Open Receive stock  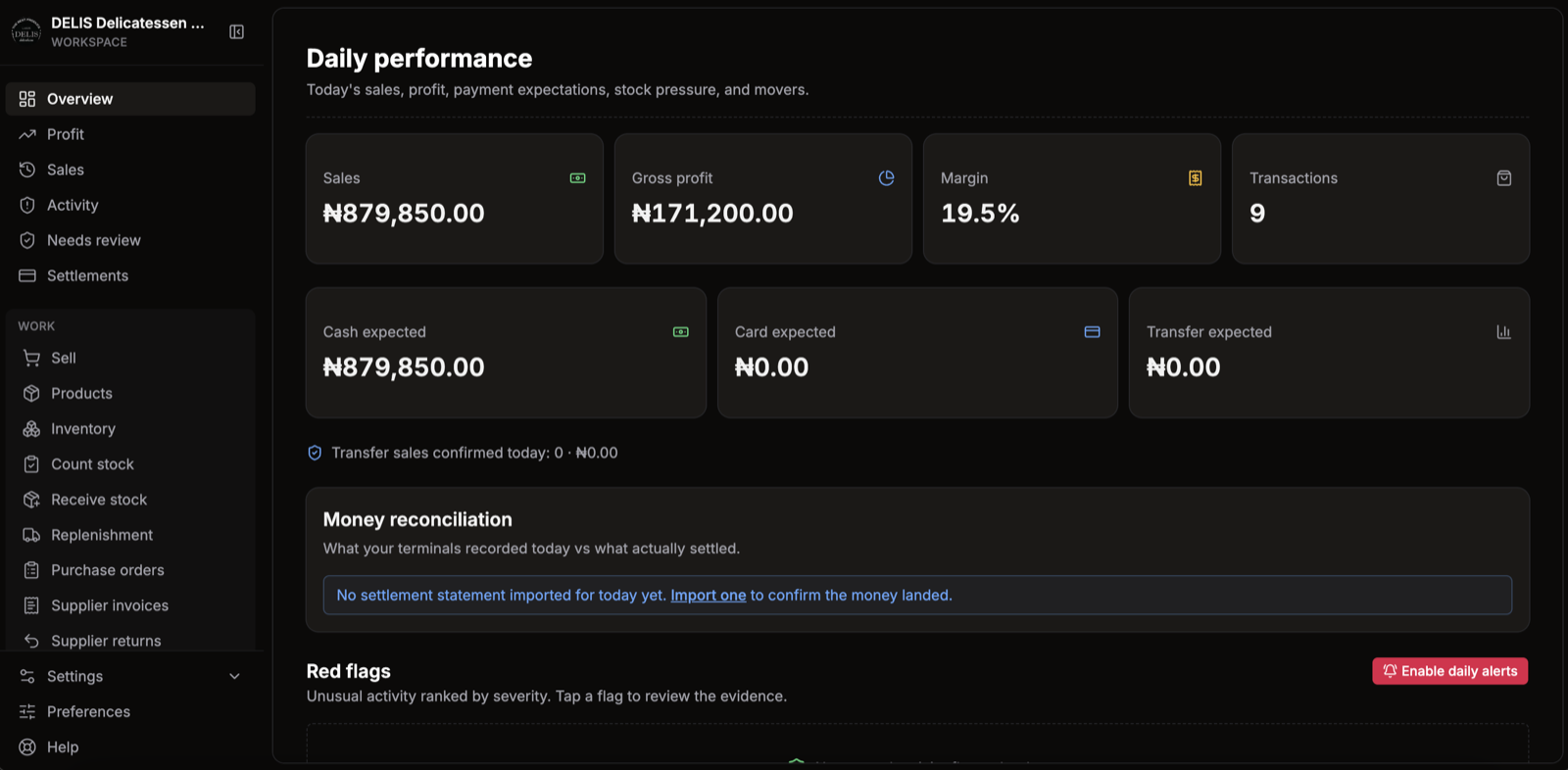[x=130, y=499]
